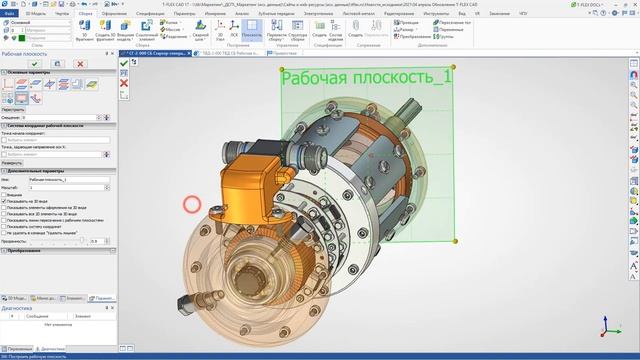Enable Показывать все 2D элементы на 3D виде
Screen dimensions: 640x360
click(4, 214)
